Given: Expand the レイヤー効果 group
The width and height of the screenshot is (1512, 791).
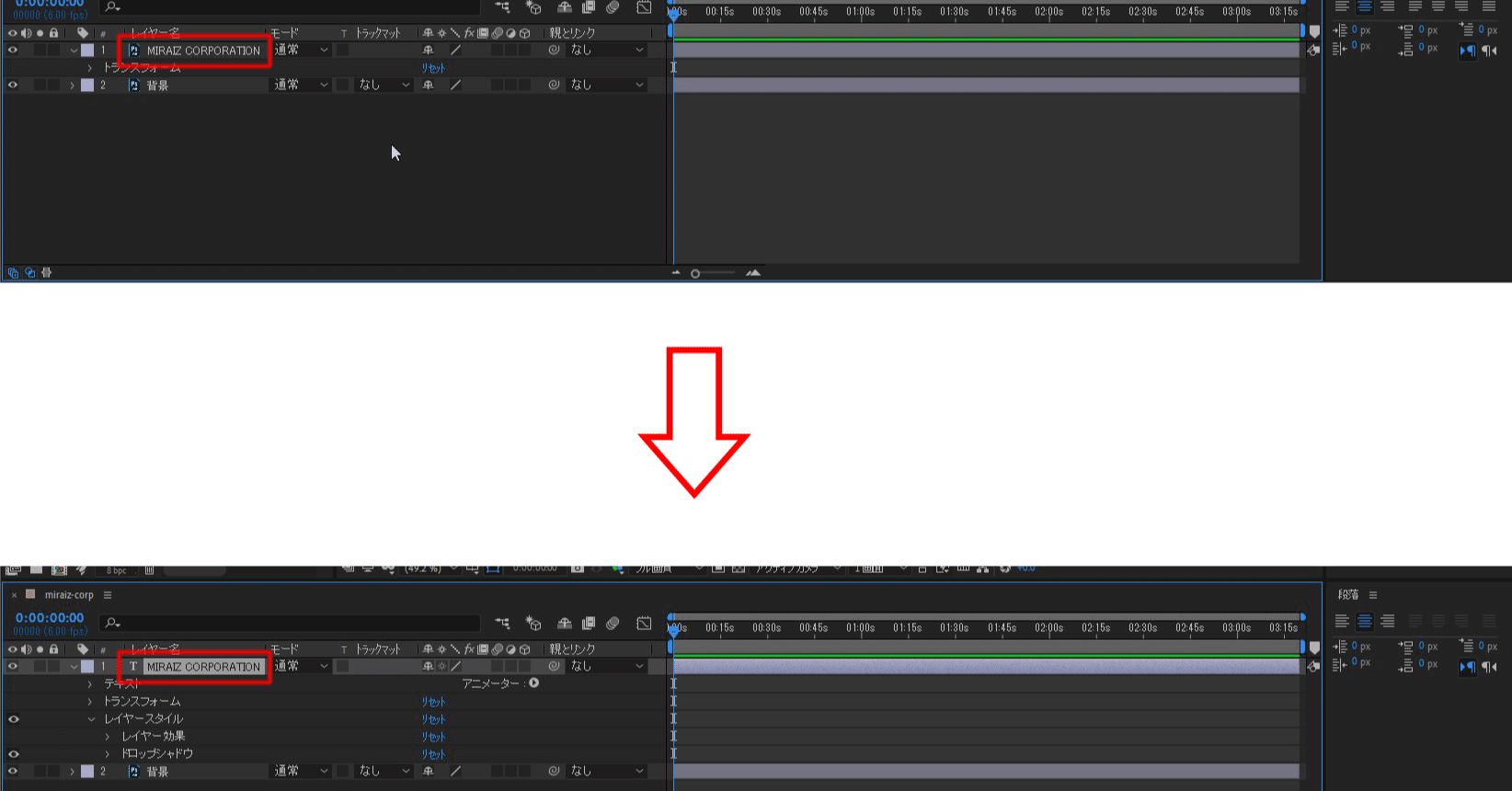Looking at the screenshot, I should point(108,737).
